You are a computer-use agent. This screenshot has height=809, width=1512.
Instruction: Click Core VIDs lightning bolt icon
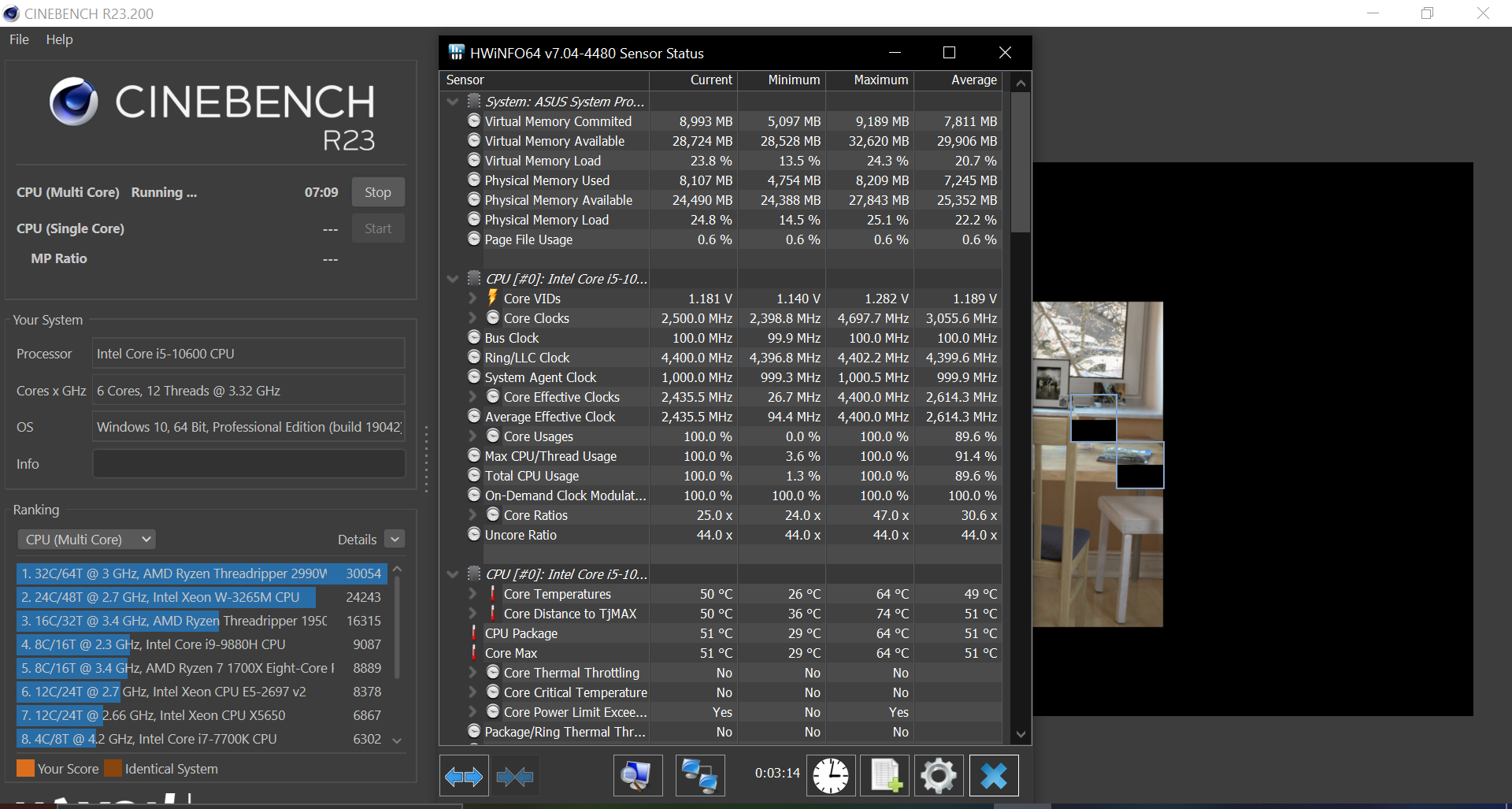493,298
